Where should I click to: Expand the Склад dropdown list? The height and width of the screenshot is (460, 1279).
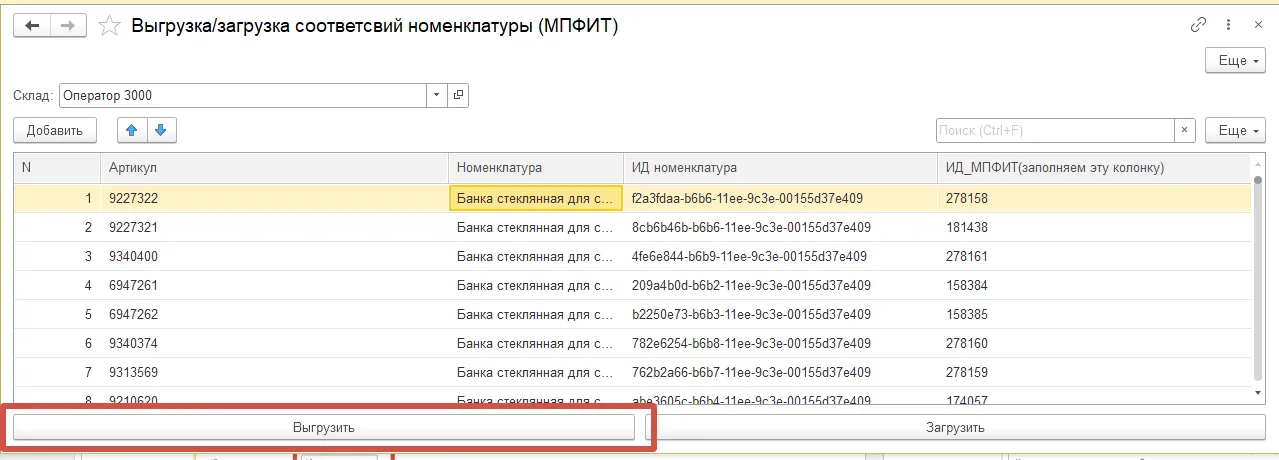(437, 96)
